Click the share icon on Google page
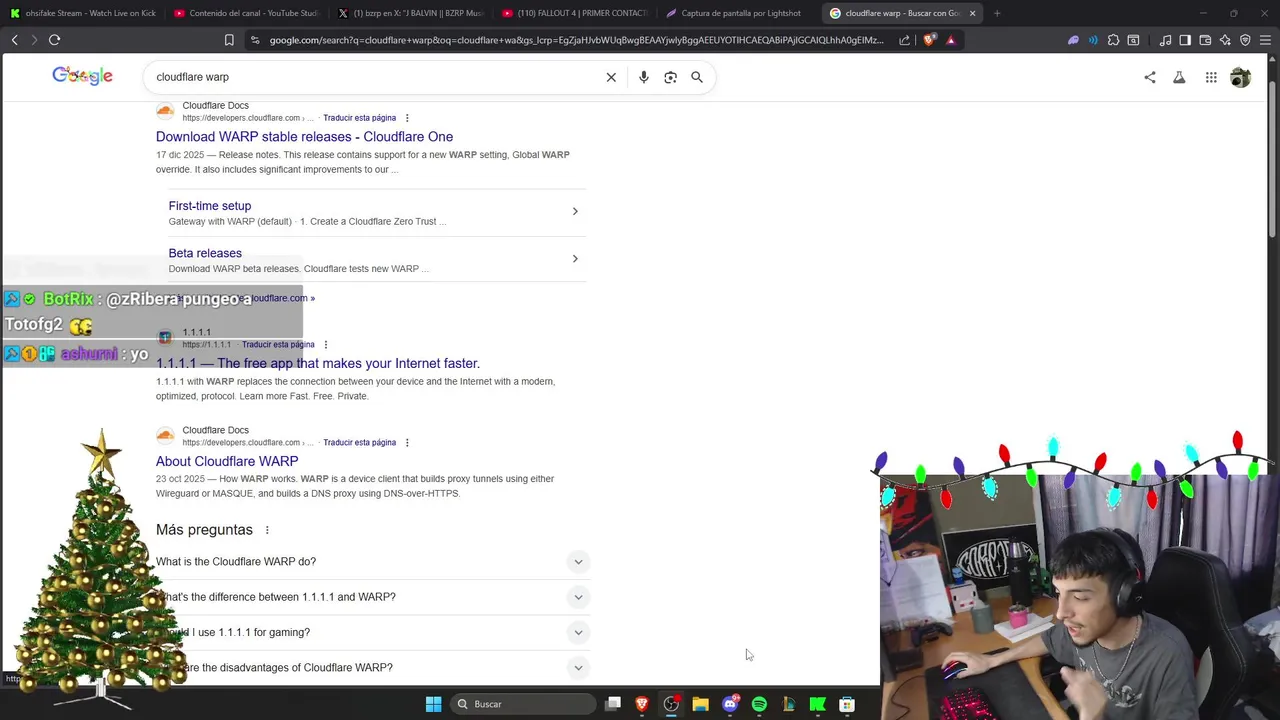 (1150, 77)
